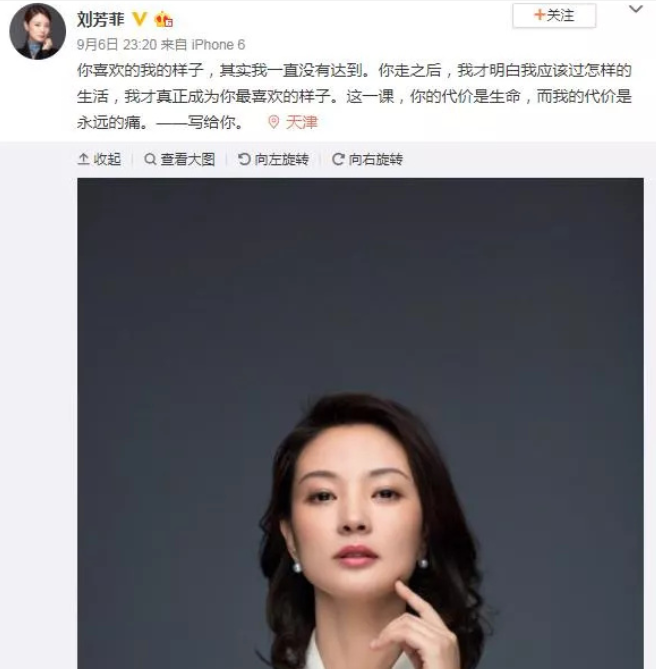656x669 pixels.
Task: Click the expanded portrait photo
Action: pos(360,423)
